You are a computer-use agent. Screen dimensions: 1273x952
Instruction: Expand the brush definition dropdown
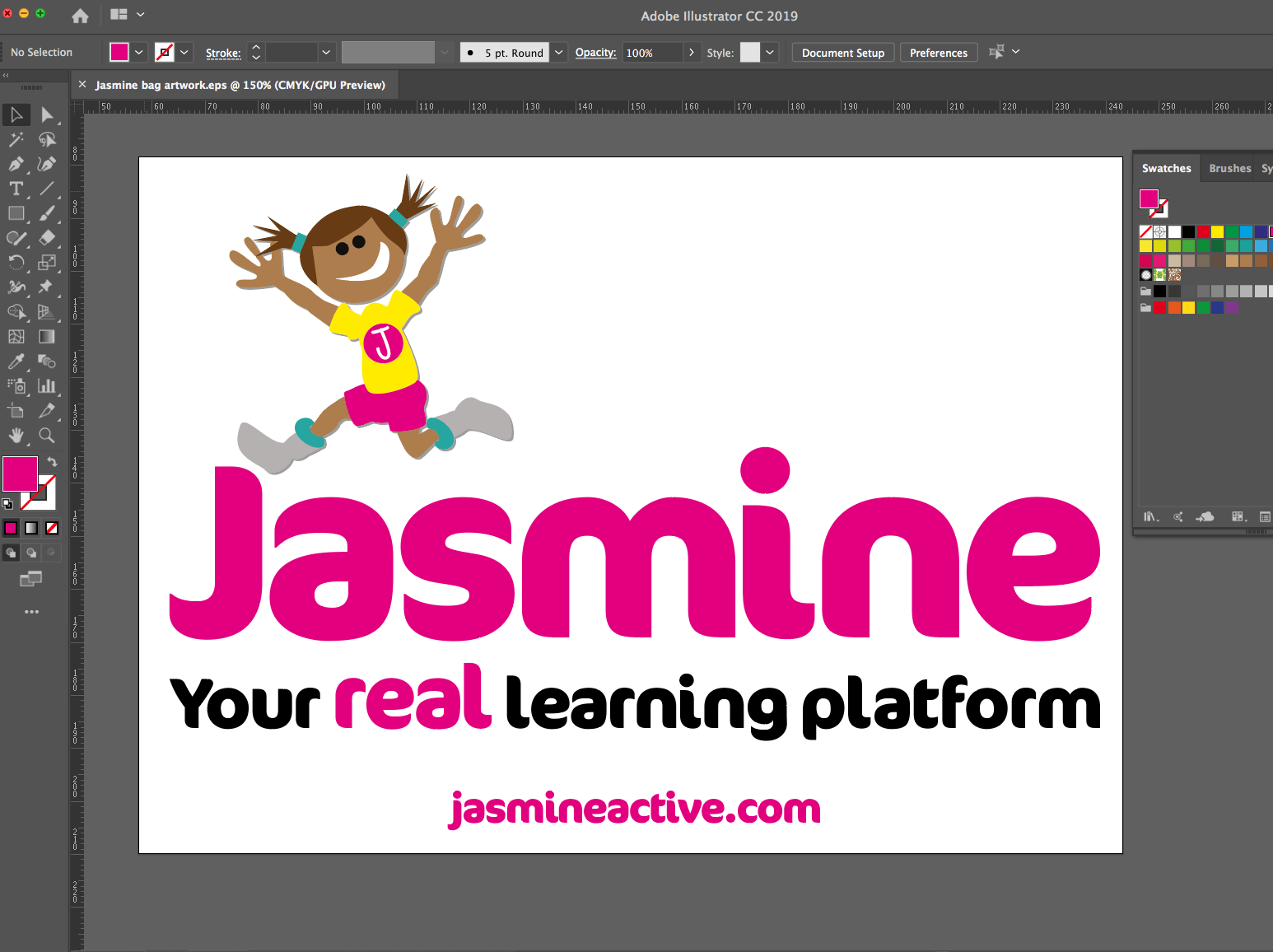(559, 53)
